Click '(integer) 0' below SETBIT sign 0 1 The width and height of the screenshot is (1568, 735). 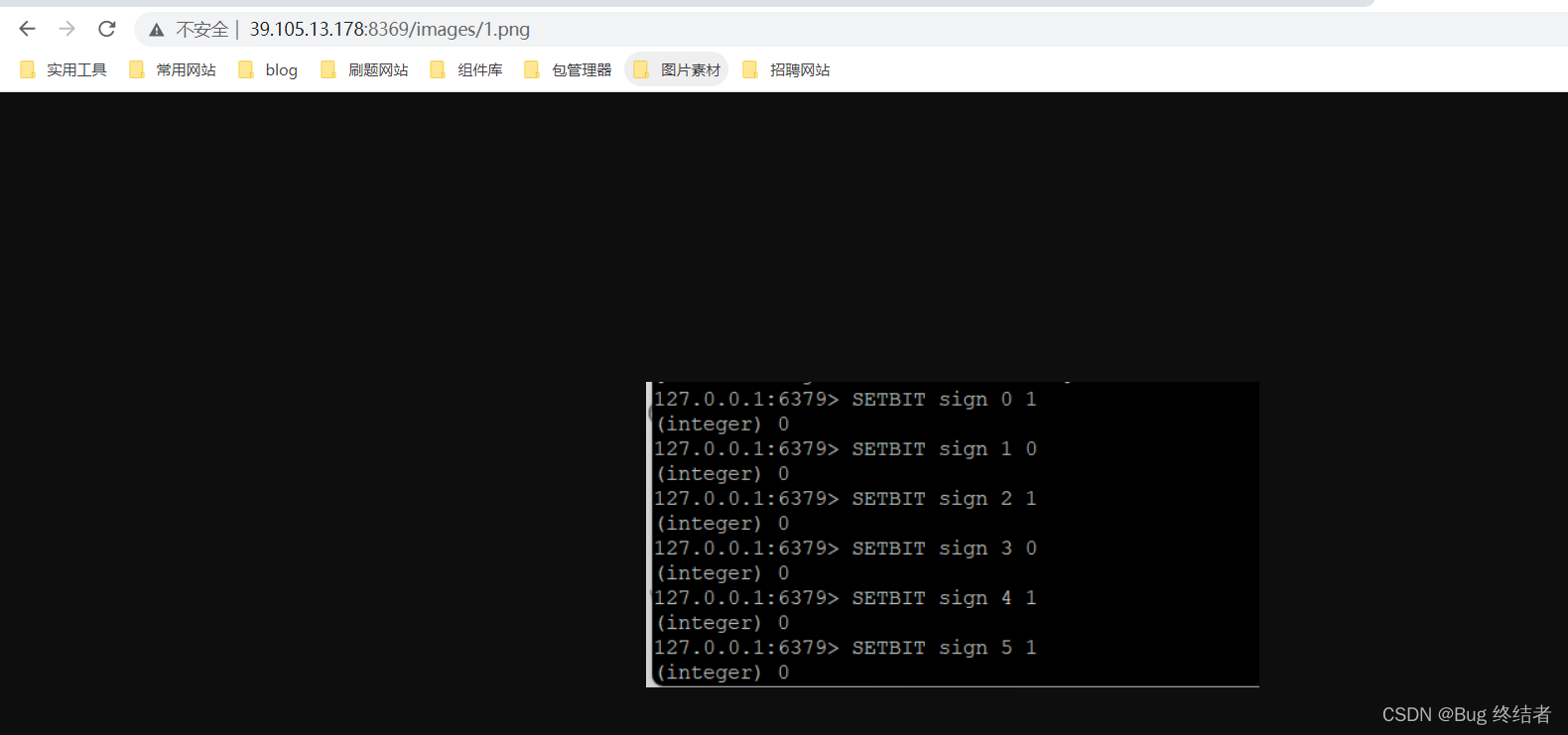[x=722, y=425]
